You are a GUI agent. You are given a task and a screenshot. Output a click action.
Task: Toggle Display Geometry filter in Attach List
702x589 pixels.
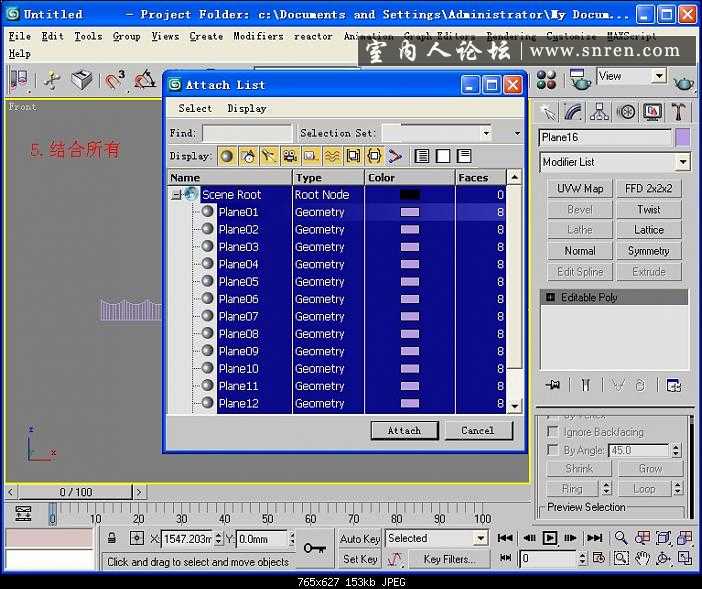point(227,156)
